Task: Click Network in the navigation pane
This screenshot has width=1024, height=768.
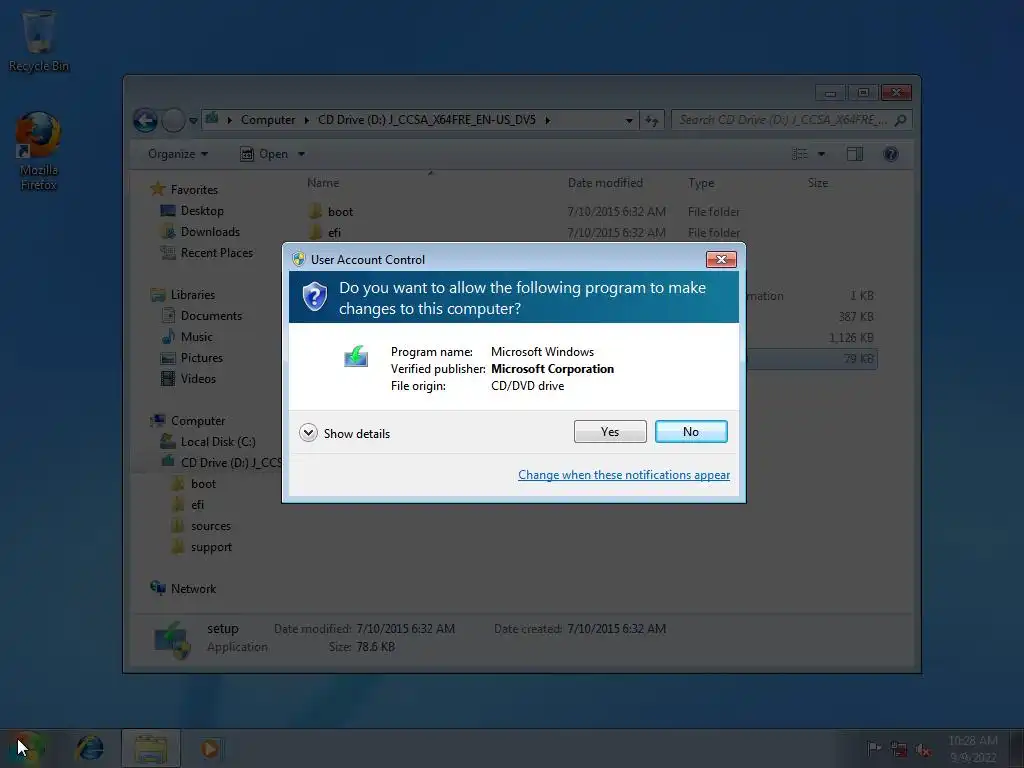Action: (x=193, y=588)
